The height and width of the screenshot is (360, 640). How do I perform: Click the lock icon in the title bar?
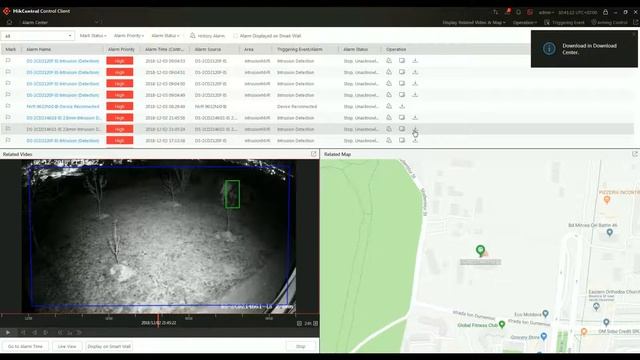[605, 12]
